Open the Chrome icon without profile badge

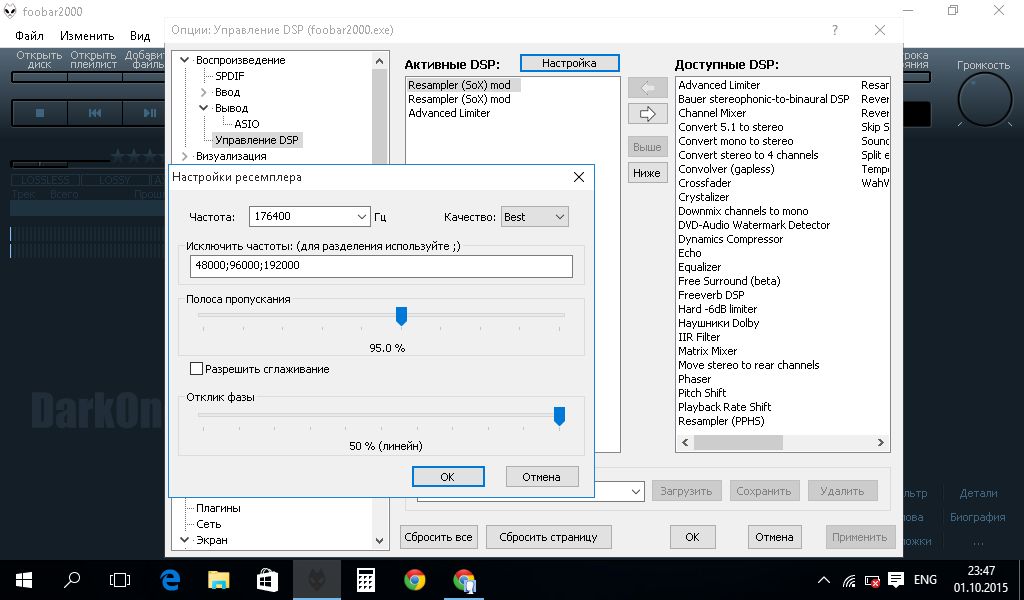coord(415,580)
